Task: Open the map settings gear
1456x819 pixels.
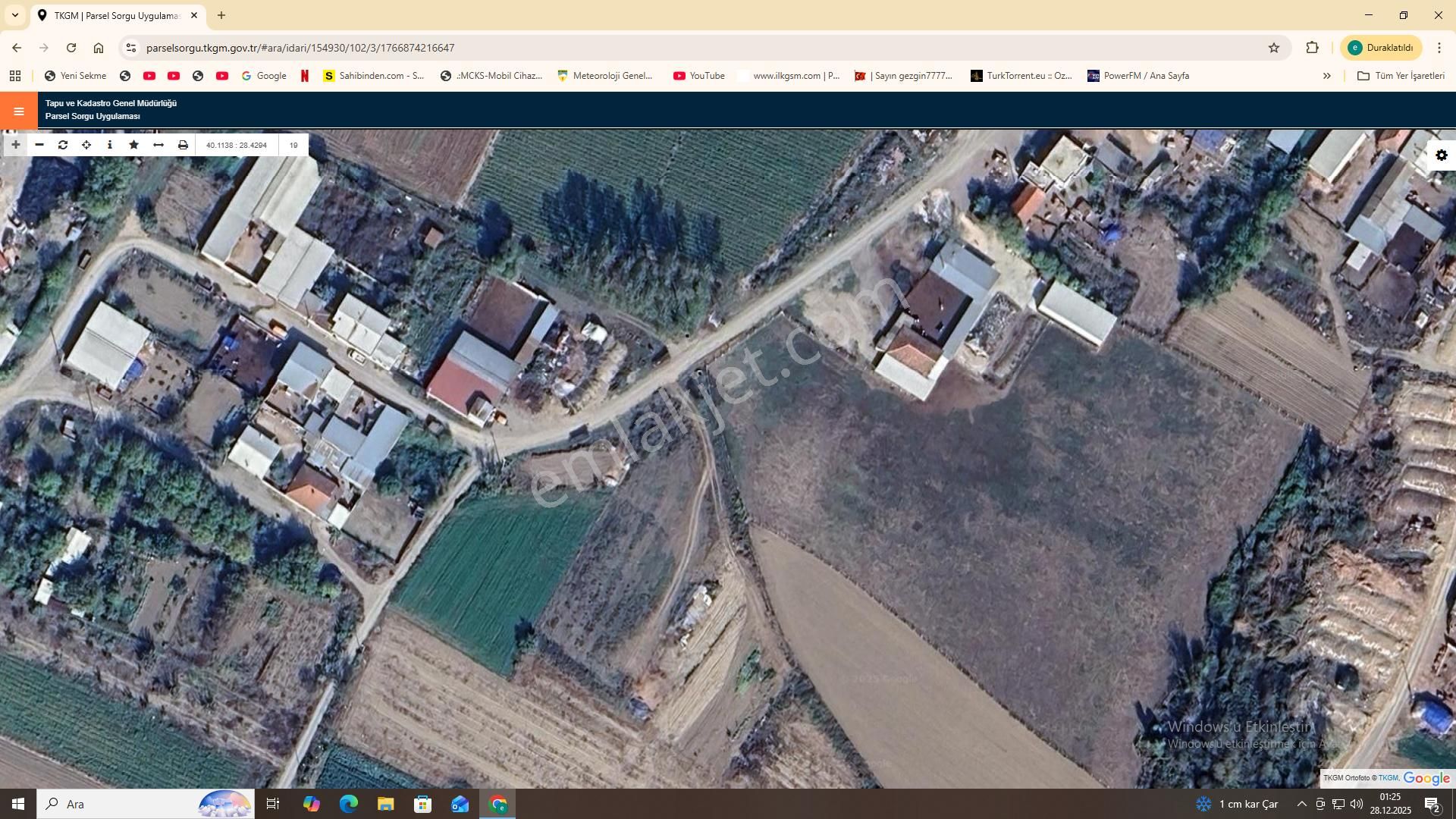Action: 1441,155
